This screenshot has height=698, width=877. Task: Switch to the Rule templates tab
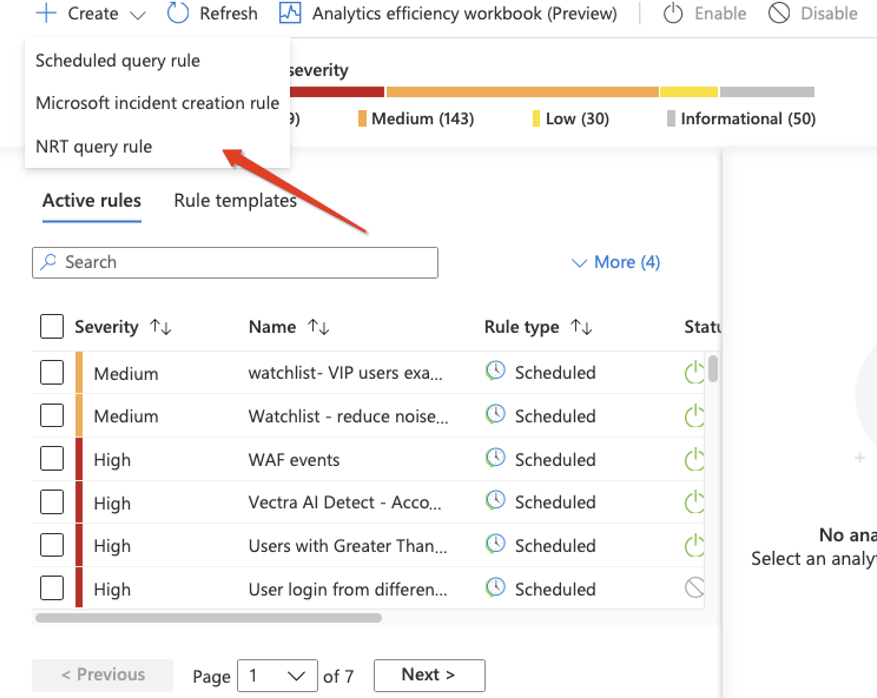235,200
